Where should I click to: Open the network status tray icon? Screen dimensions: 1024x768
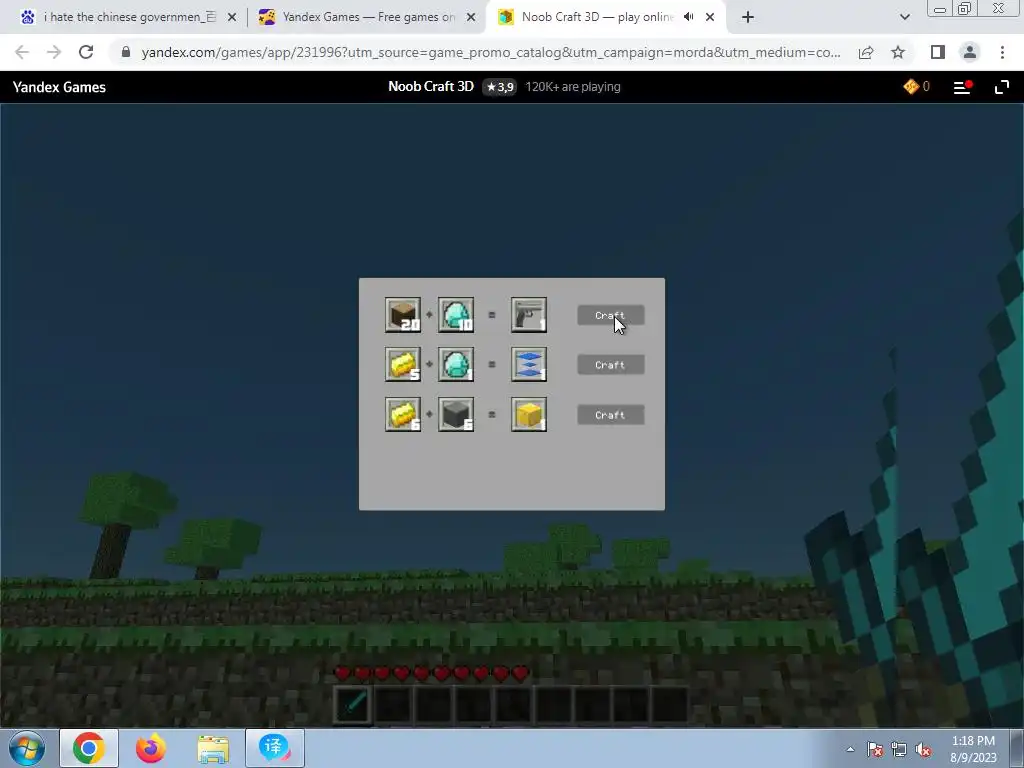tap(899, 749)
